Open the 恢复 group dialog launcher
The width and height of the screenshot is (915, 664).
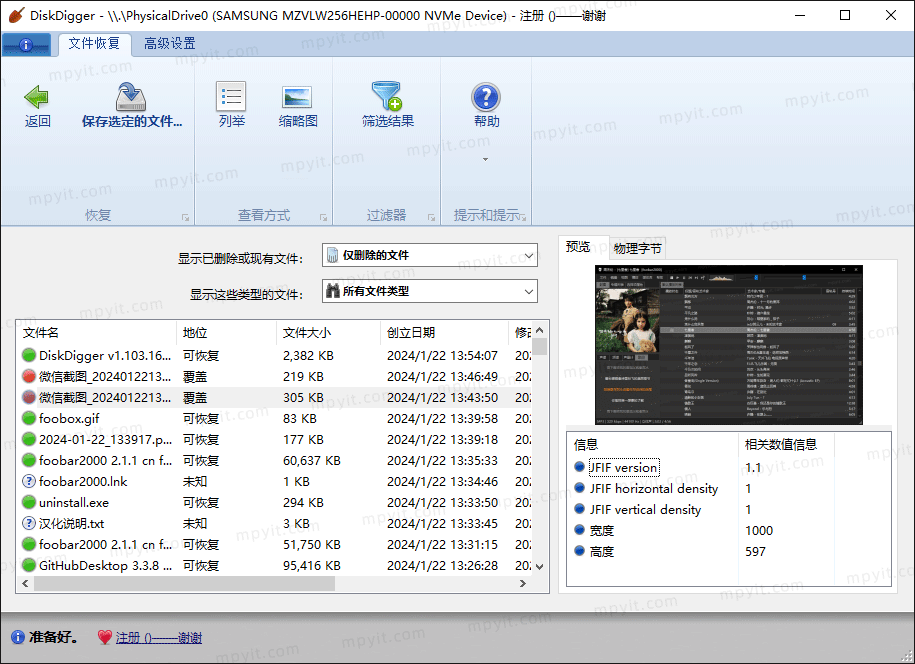186,218
